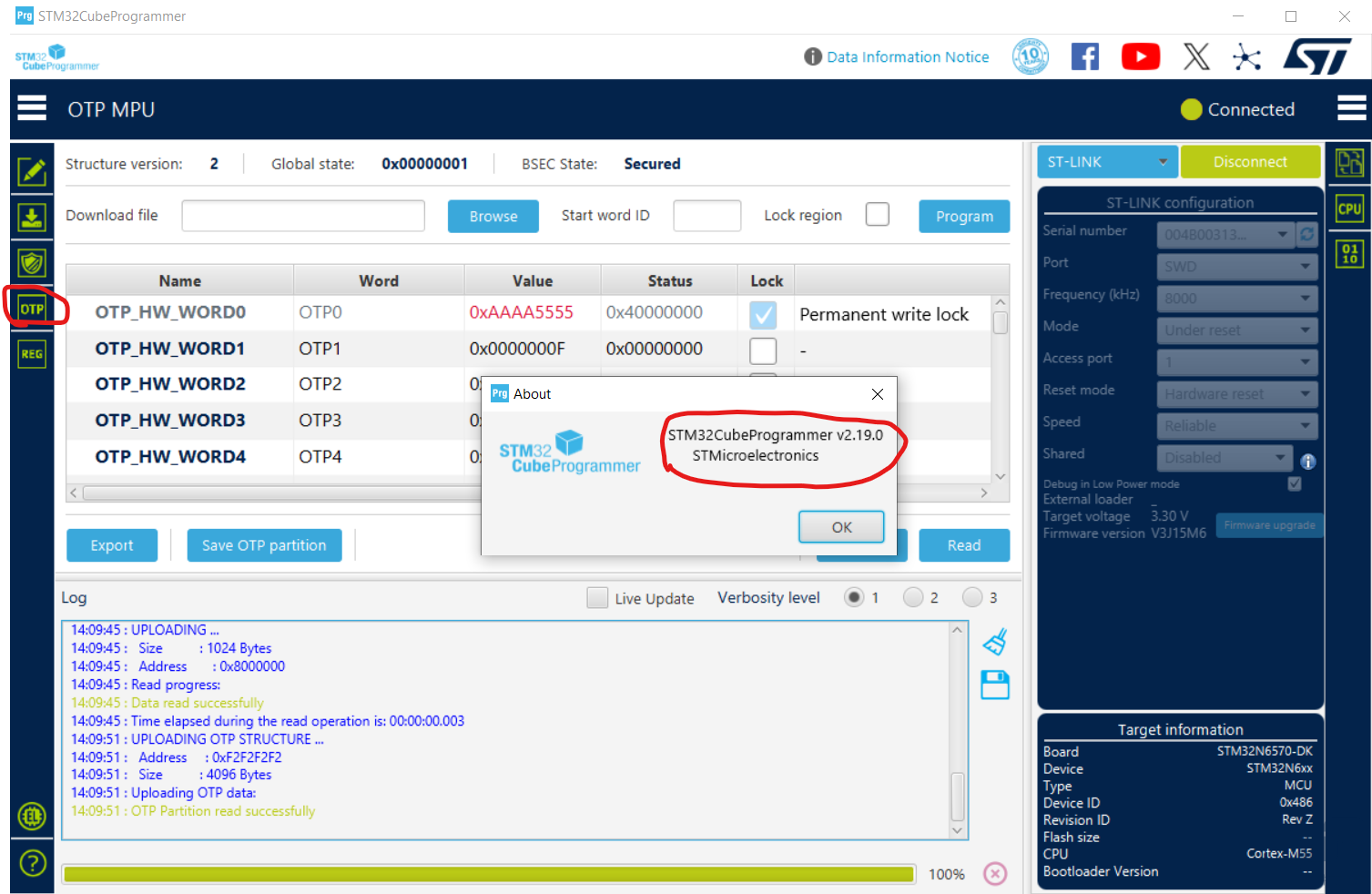Open the External Loader EL icon
This screenshot has height=894, width=1372.
pyautogui.click(x=32, y=817)
